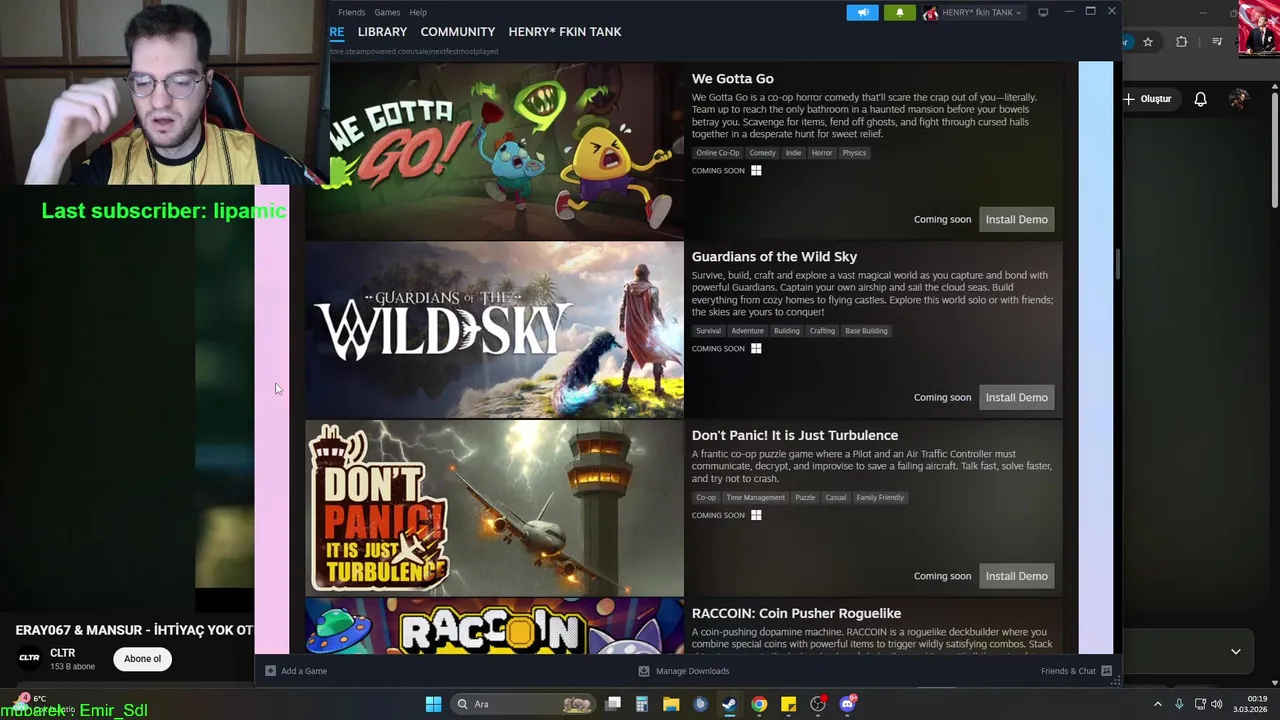Click Windows platform icon under Guardians
Viewport: 1280px width, 720px height.
tap(756, 349)
